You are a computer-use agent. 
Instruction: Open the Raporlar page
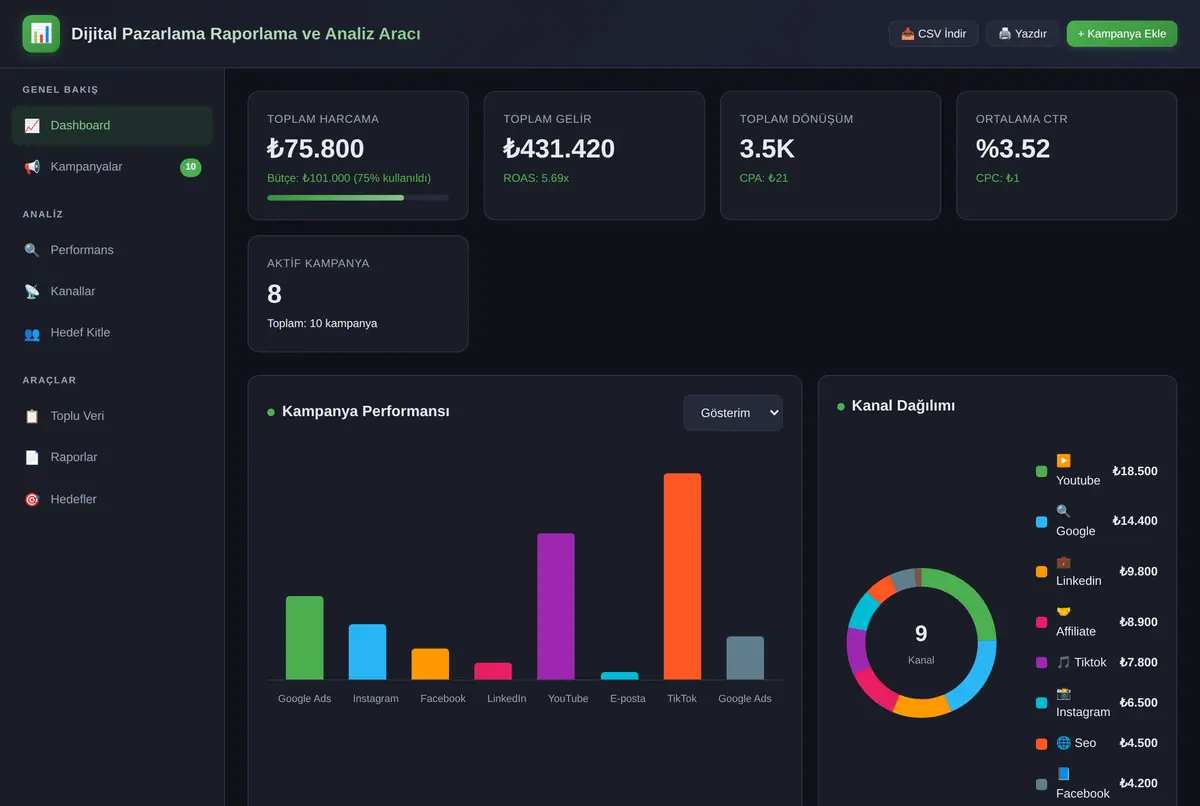pos(112,457)
